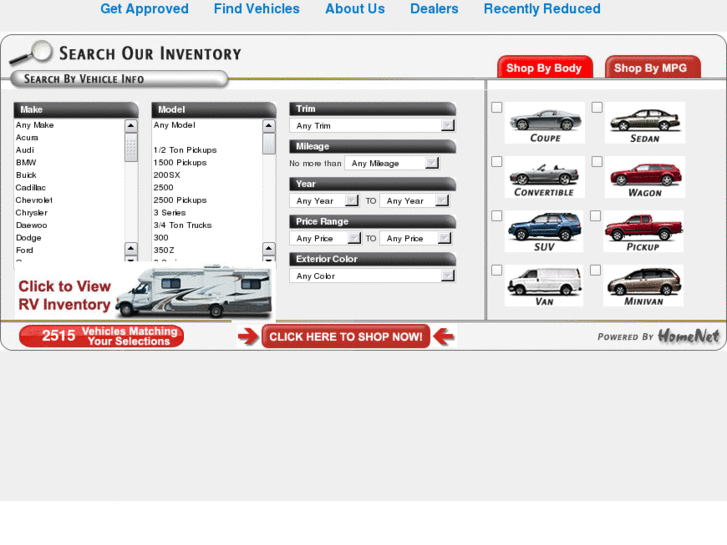Screen dimensions: 727x545
Task: Select the Sedan car image
Action: point(645,121)
